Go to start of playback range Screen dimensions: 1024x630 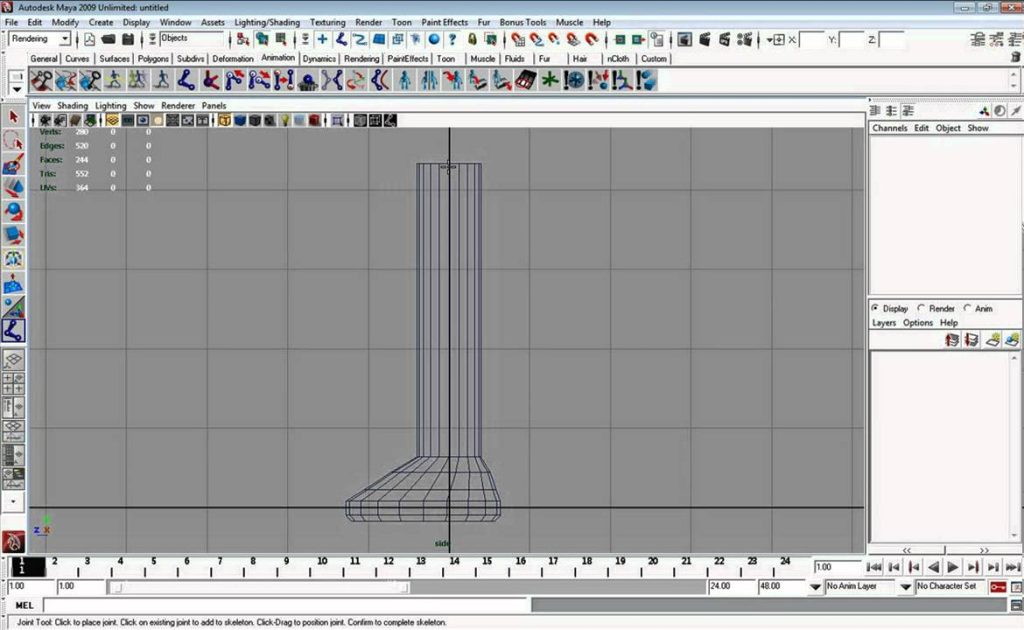tap(874, 567)
